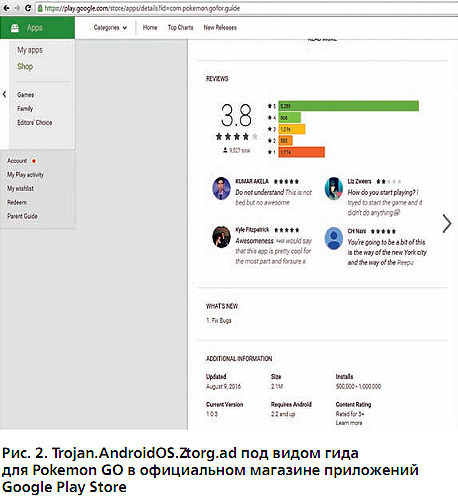The height and width of the screenshot is (496, 458).
Task: Click CH Nani's default avatar icon
Action: [334, 238]
